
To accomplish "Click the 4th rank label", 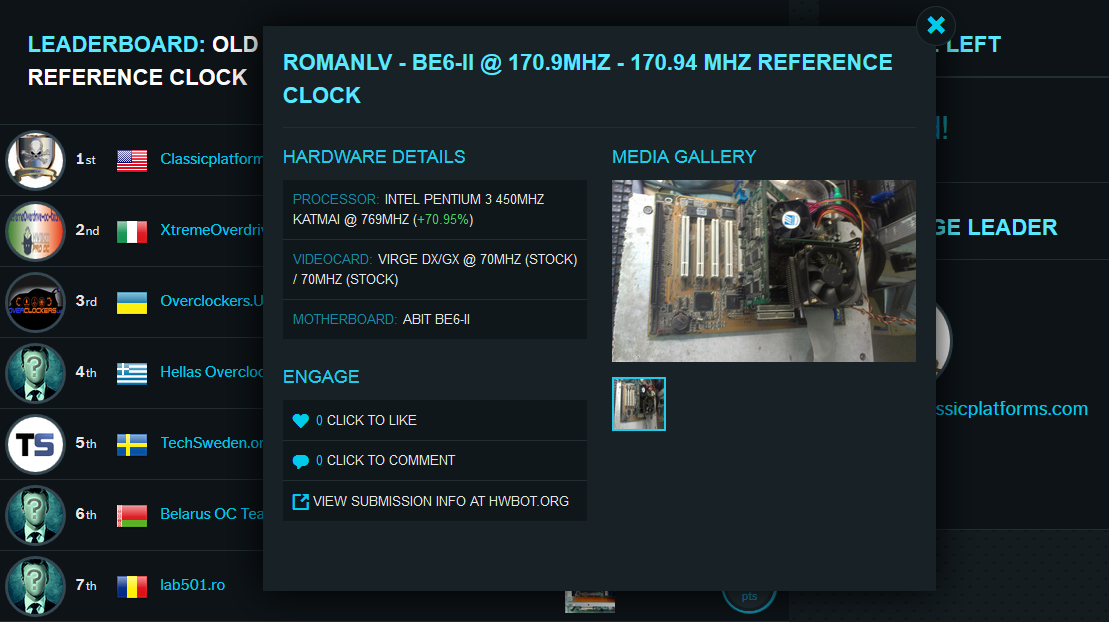I will coord(86,372).
